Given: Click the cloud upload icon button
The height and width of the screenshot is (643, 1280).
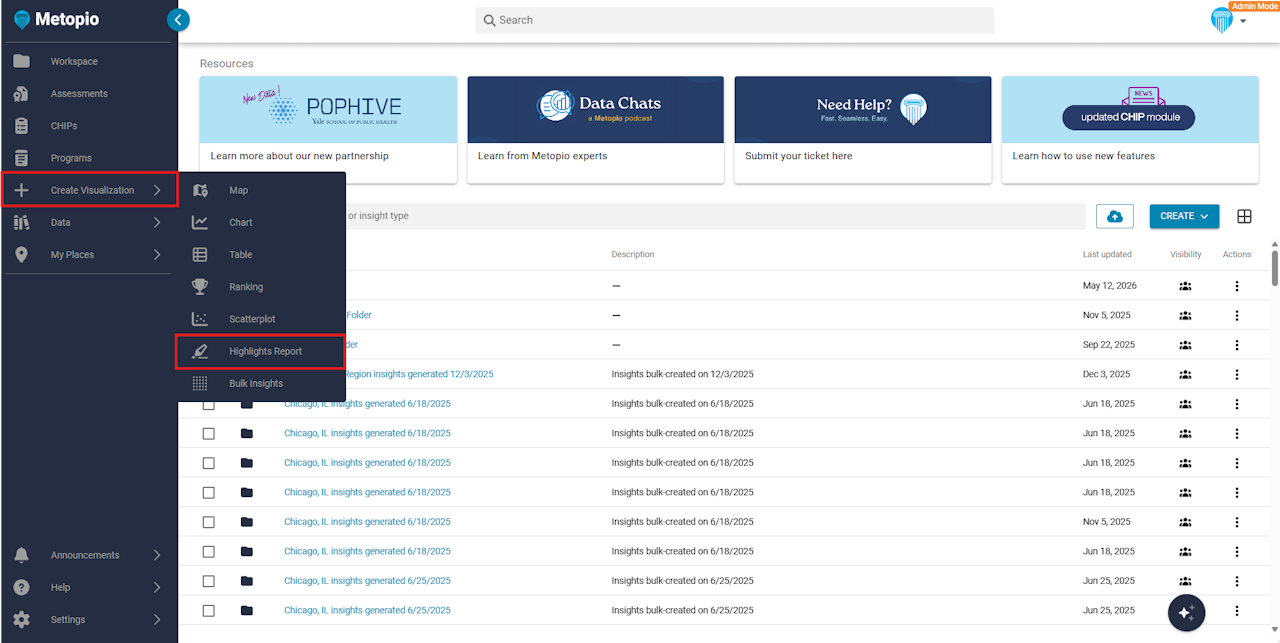Looking at the screenshot, I should (1115, 216).
